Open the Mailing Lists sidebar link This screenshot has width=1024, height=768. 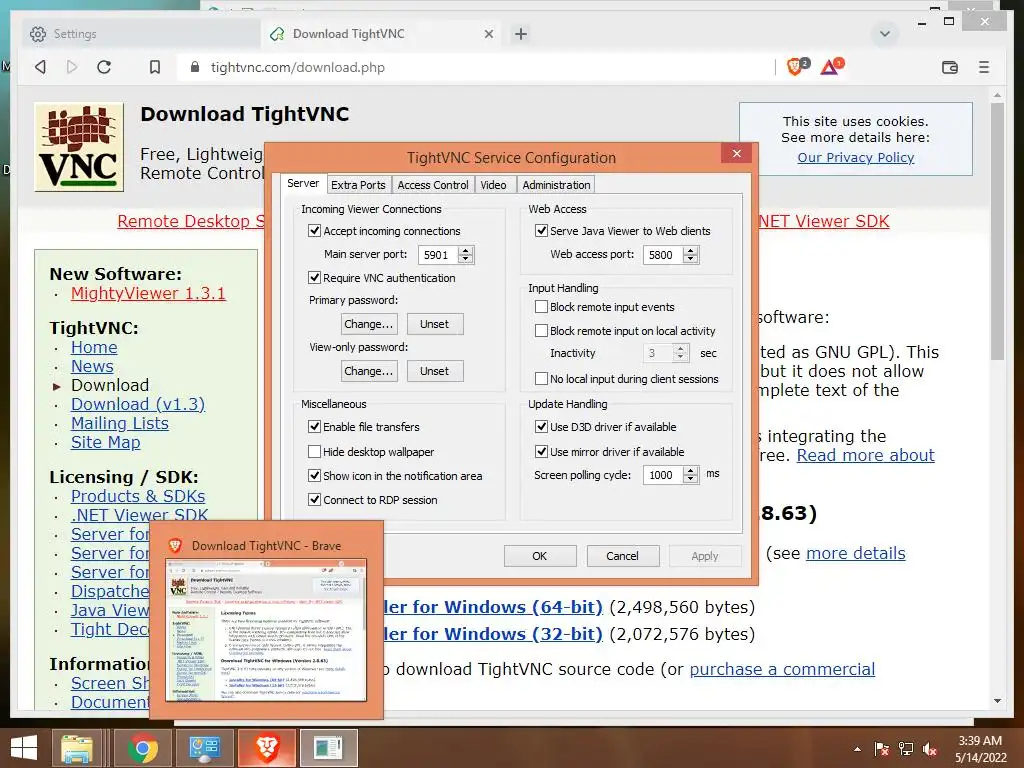point(120,423)
